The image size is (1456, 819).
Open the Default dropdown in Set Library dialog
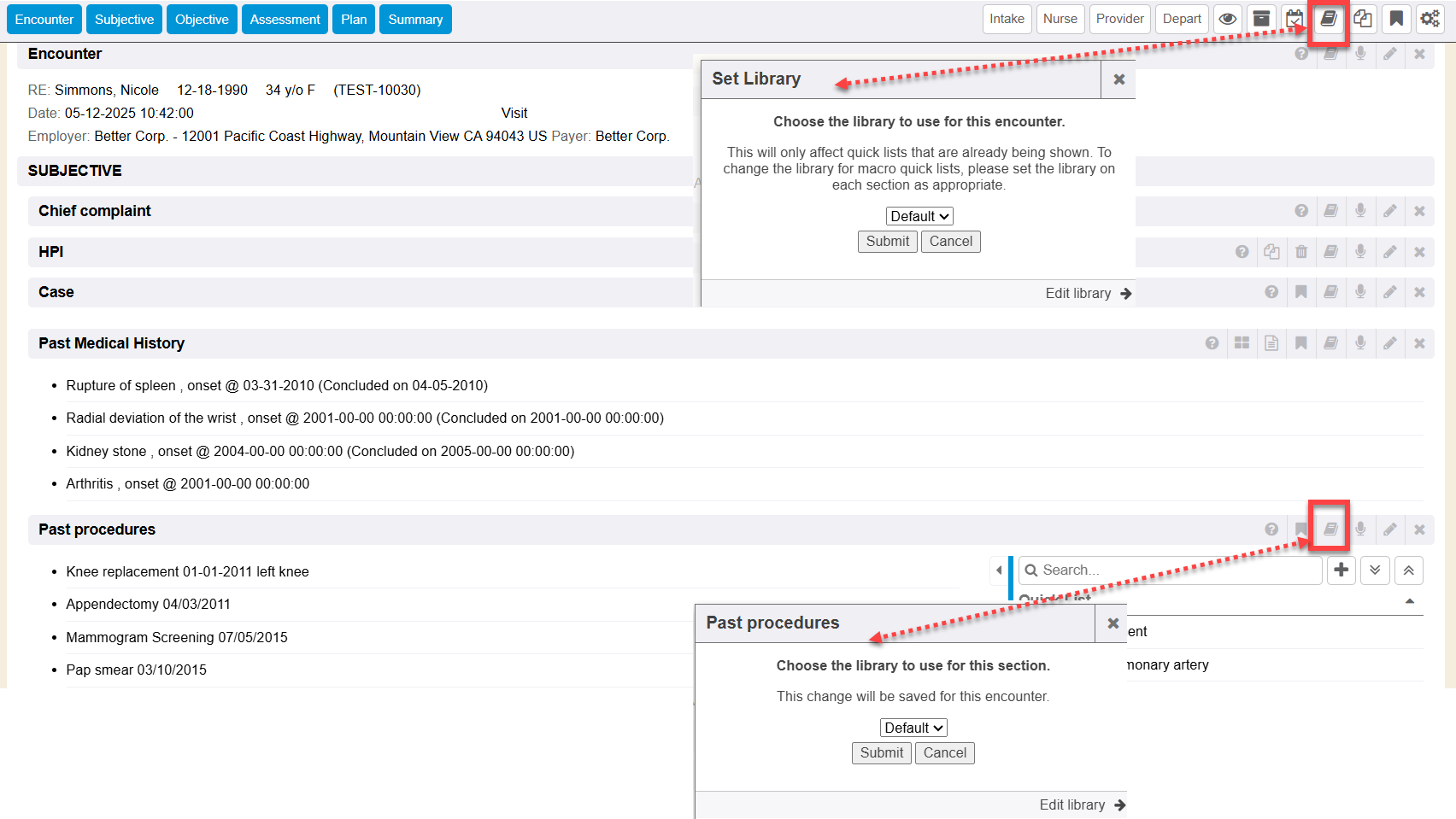919,217
